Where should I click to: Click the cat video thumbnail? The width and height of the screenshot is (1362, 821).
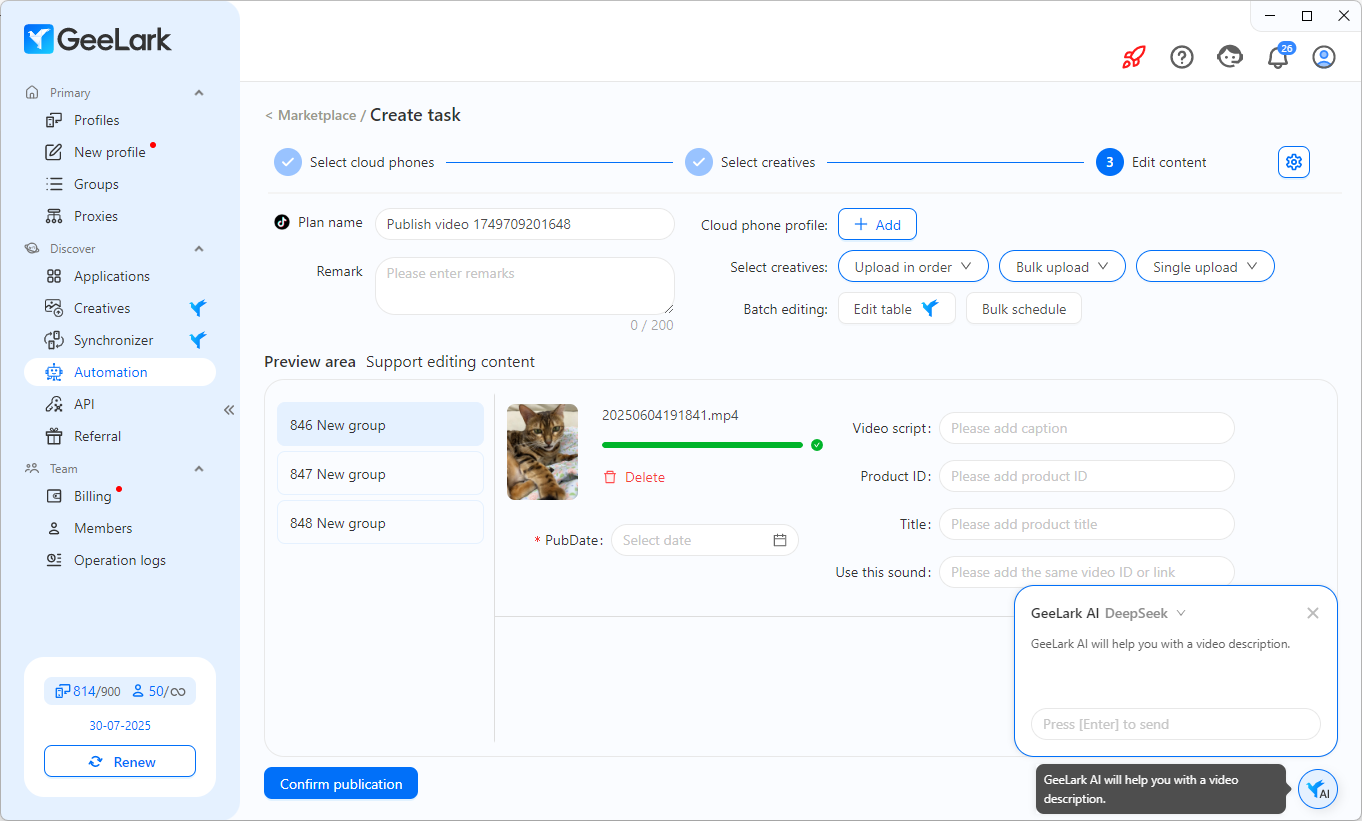[x=542, y=451]
